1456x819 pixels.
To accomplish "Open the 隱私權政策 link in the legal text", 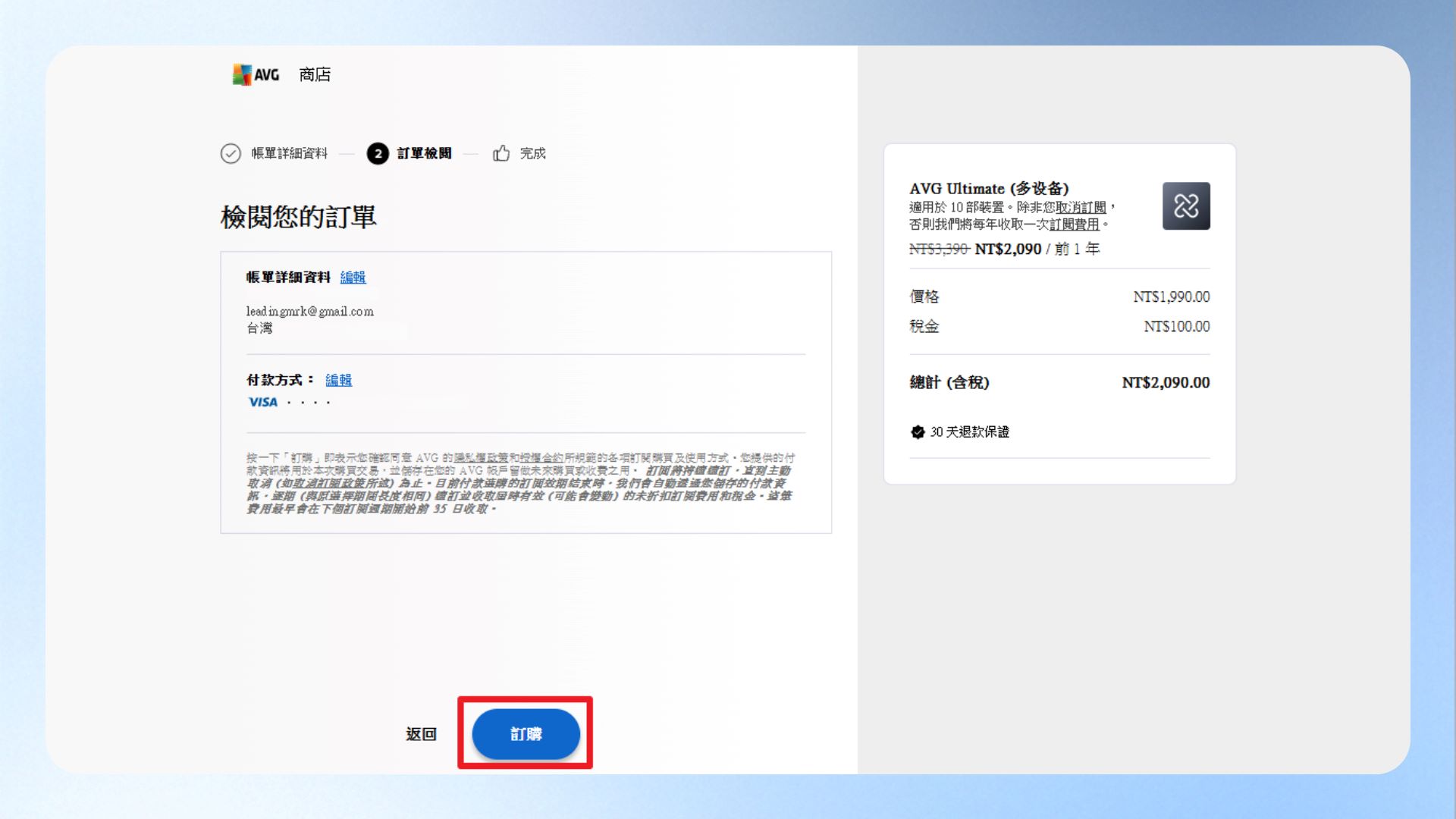I will click(x=481, y=458).
